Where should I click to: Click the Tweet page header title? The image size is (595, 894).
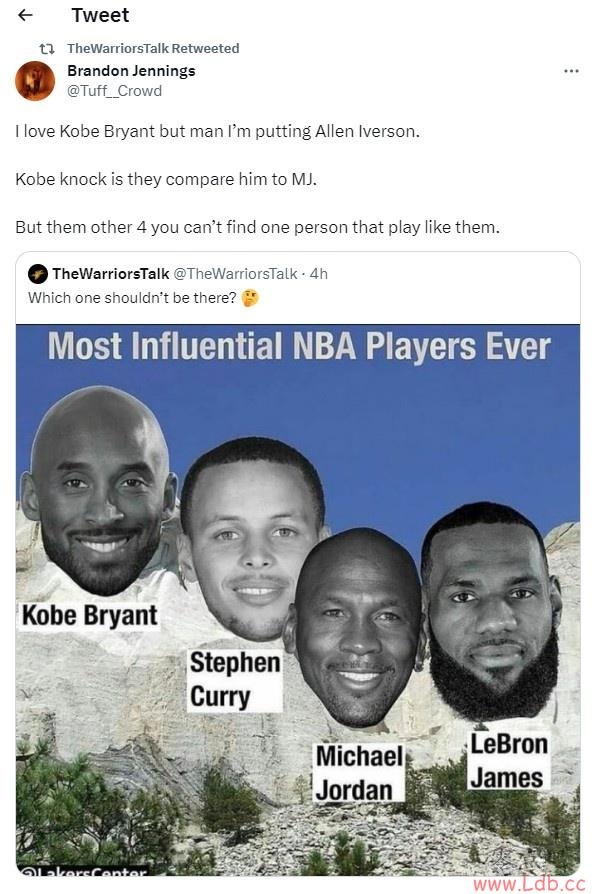pos(100,15)
